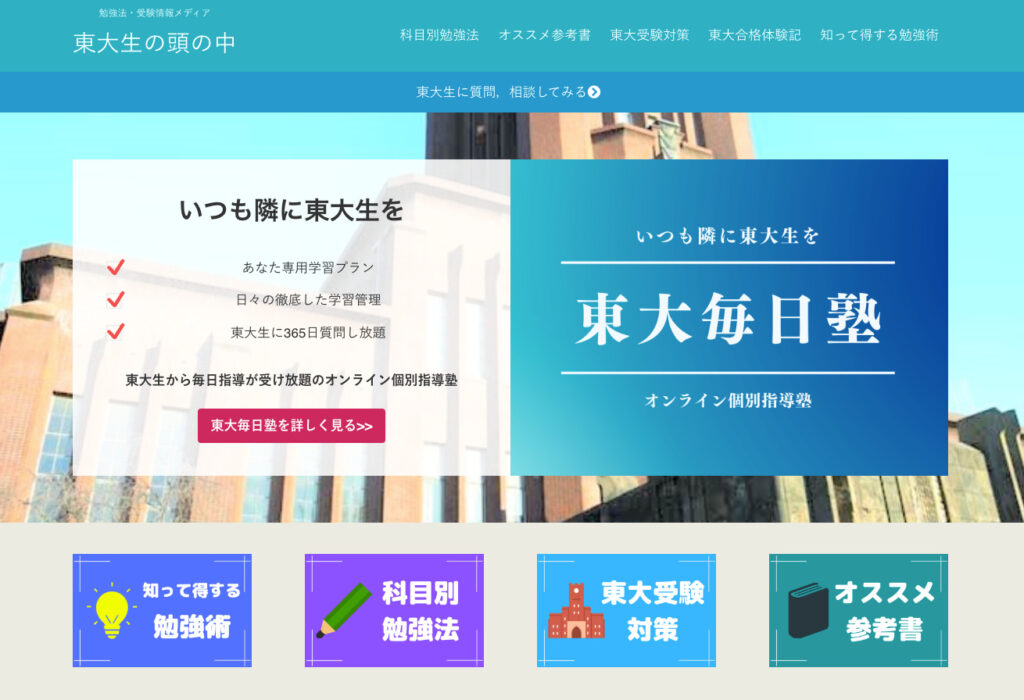Go to 東大合格体験記 in the header

click(x=754, y=35)
